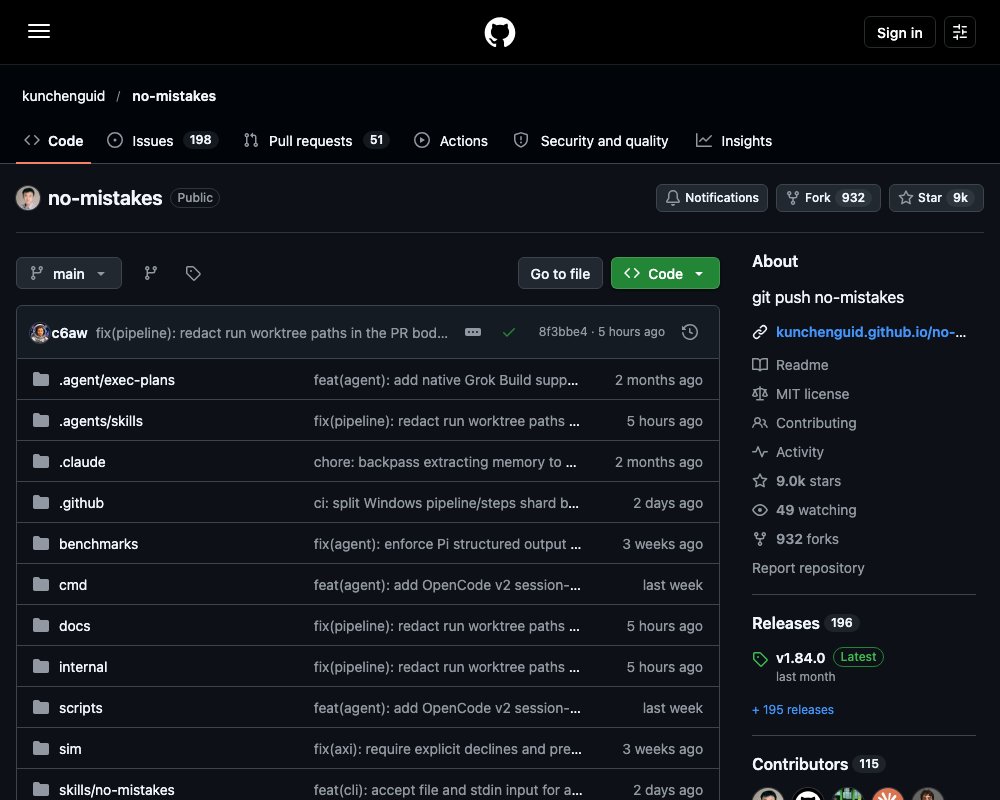
Task: Open the kunchenguid owner link
Action: [63, 96]
